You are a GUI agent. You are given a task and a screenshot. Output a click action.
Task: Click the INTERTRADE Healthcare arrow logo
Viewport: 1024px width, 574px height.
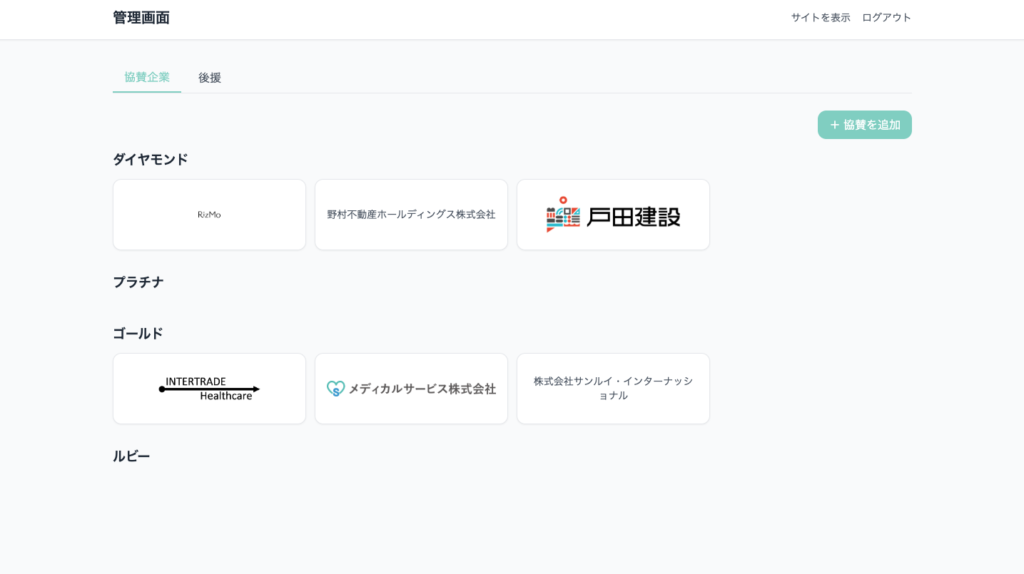pyautogui.click(x=209, y=388)
